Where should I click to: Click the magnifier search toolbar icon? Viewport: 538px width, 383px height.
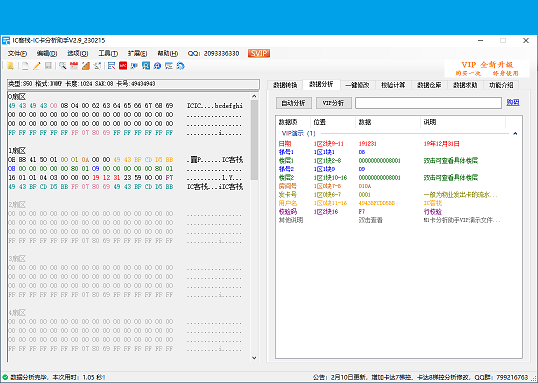click(62, 66)
